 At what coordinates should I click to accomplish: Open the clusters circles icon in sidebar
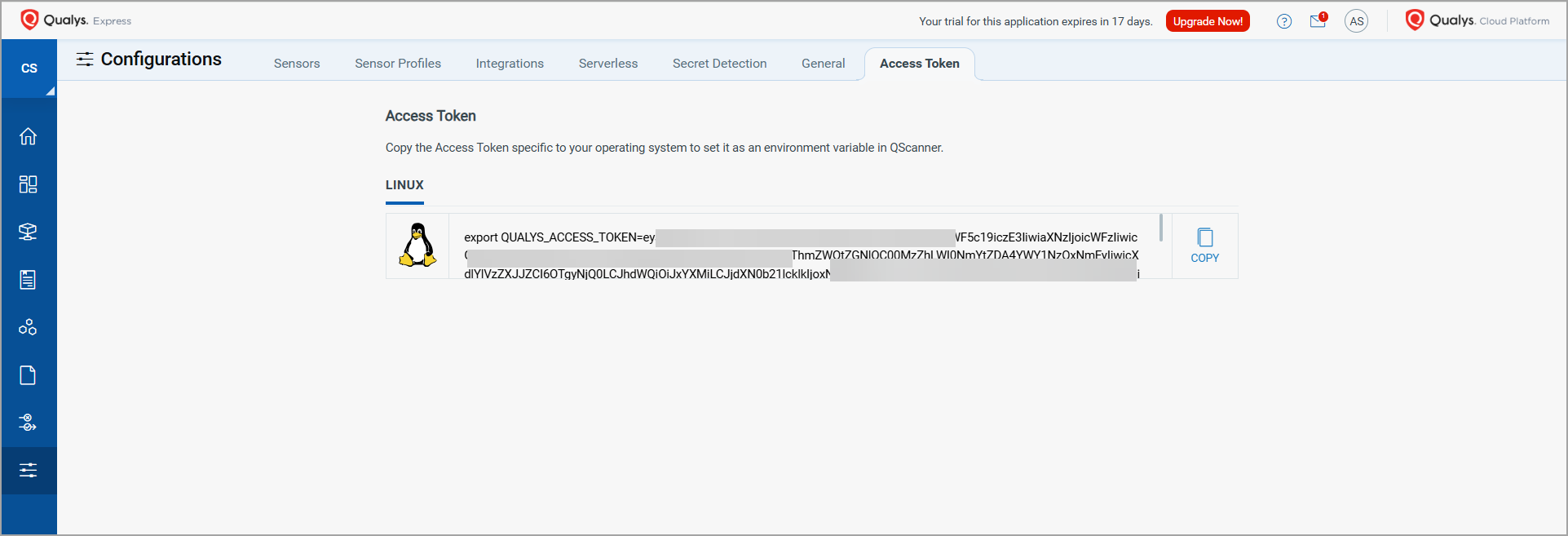tap(29, 327)
